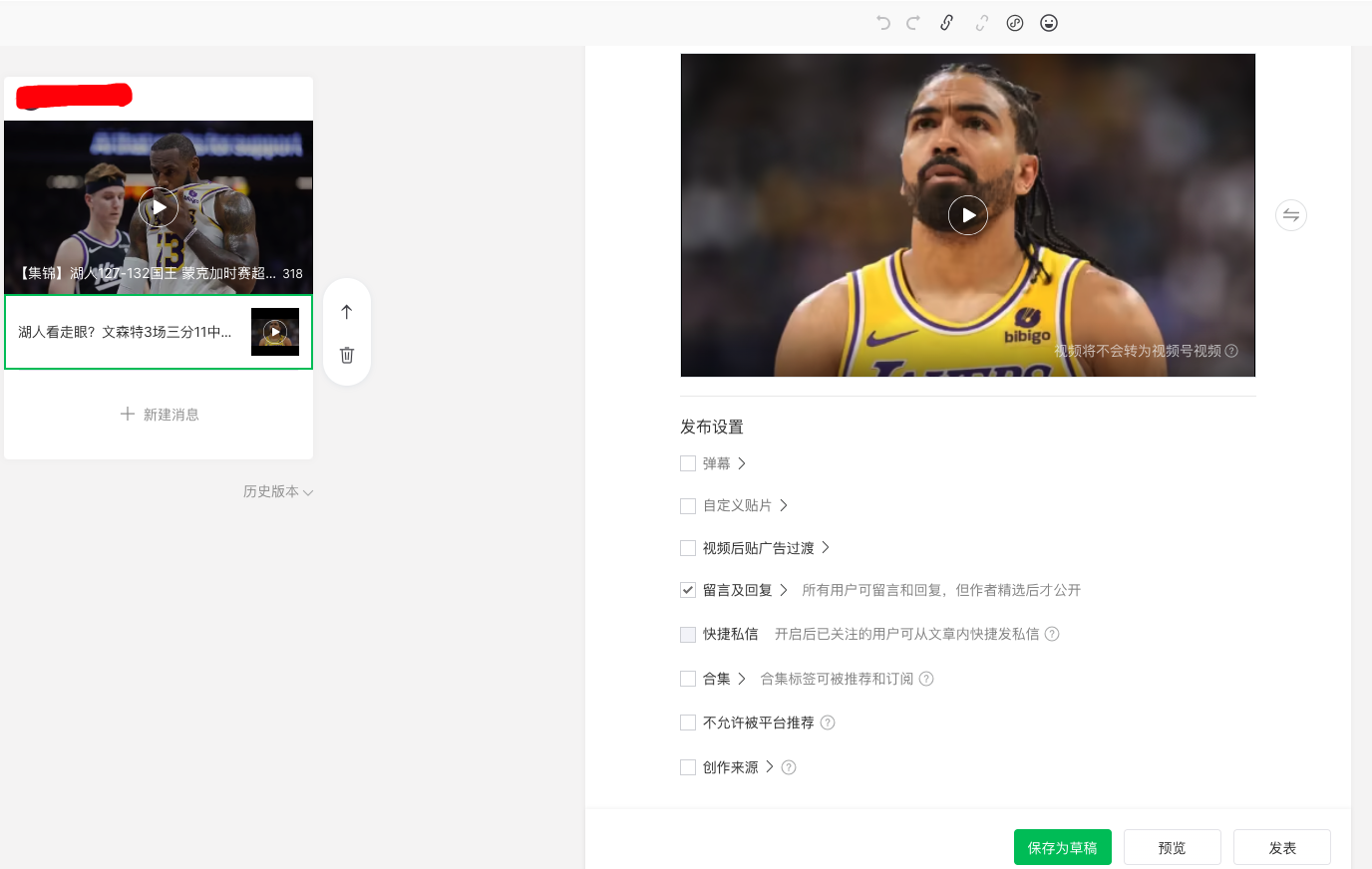The width and height of the screenshot is (1372, 869).
Task: Click 合集标签可被推荐和订阅 description text
Action: tap(837, 679)
